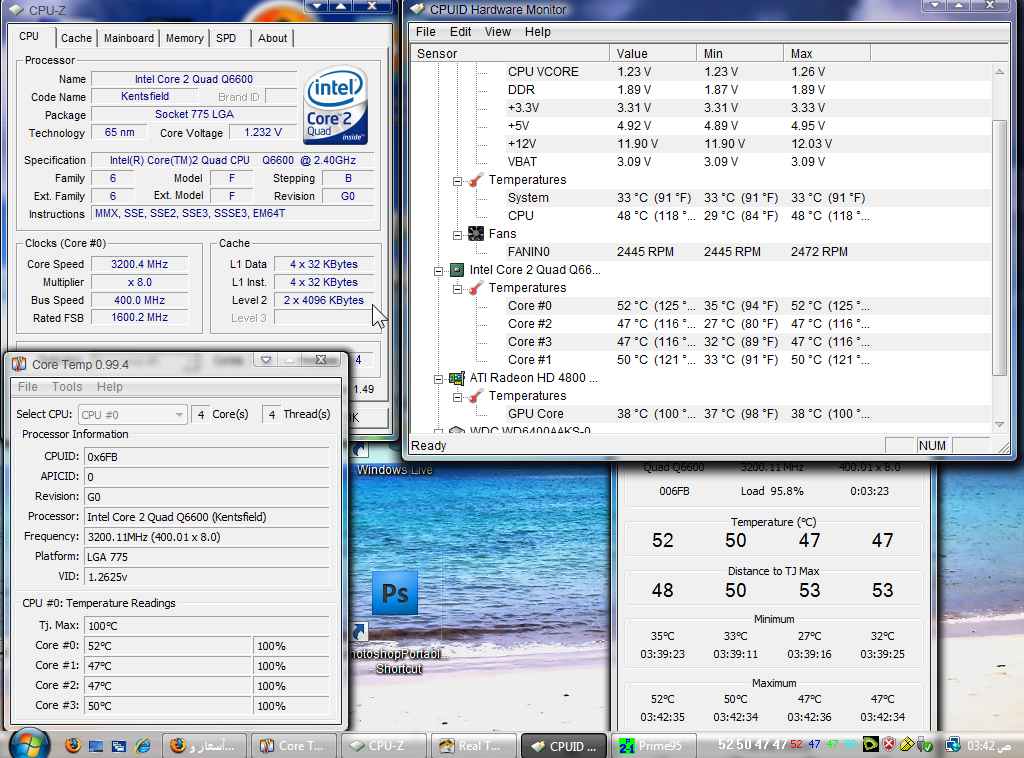Launch Internet Explorer from quick launch
The image size is (1024, 758).
coord(143,746)
